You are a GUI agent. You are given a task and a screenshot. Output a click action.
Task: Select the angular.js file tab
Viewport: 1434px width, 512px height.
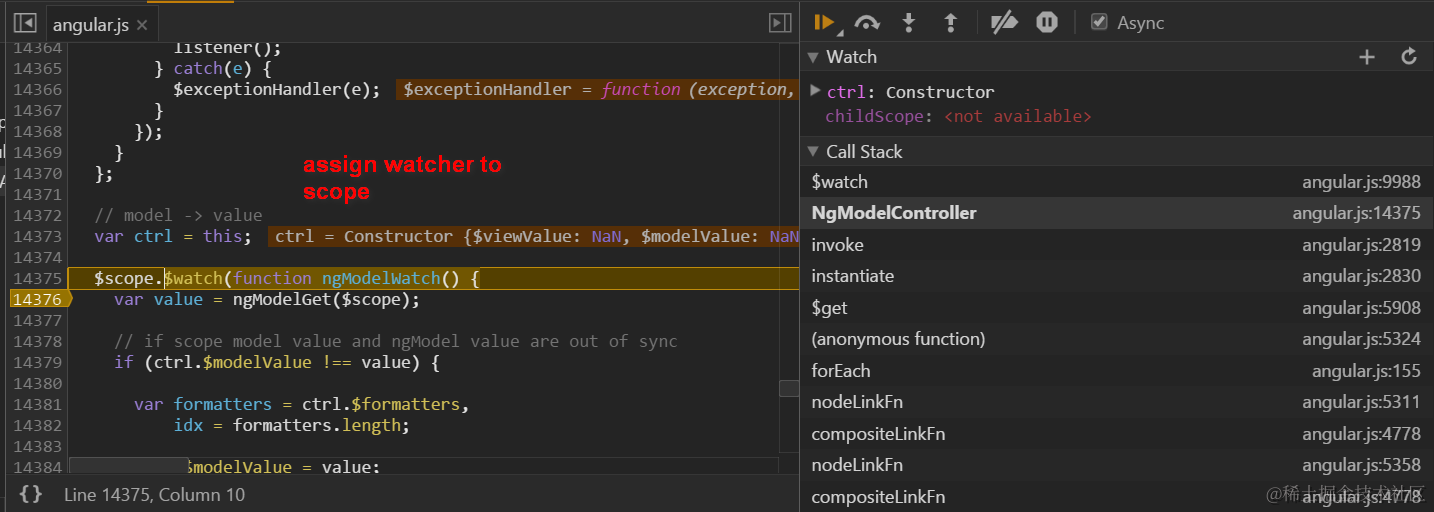[x=90, y=25]
